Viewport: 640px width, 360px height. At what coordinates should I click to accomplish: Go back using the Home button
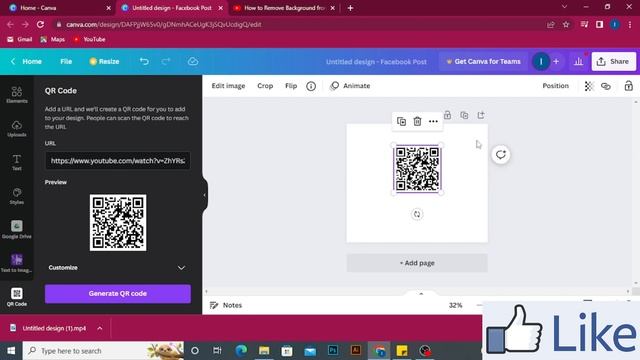27,61
